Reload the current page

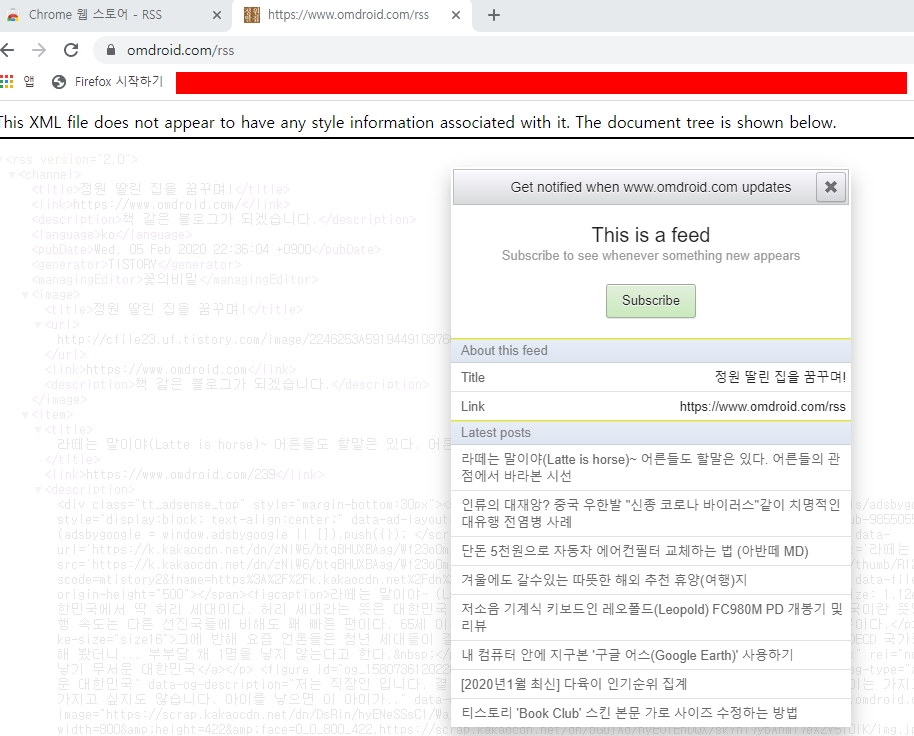click(x=71, y=50)
